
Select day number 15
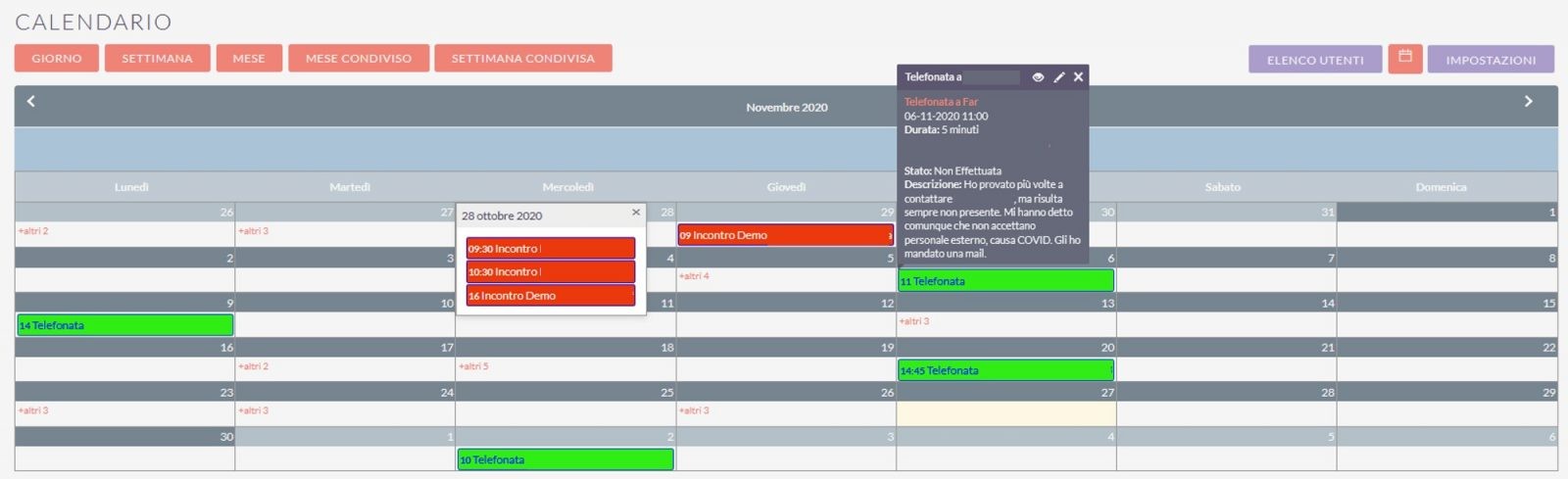[x=1548, y=304]
